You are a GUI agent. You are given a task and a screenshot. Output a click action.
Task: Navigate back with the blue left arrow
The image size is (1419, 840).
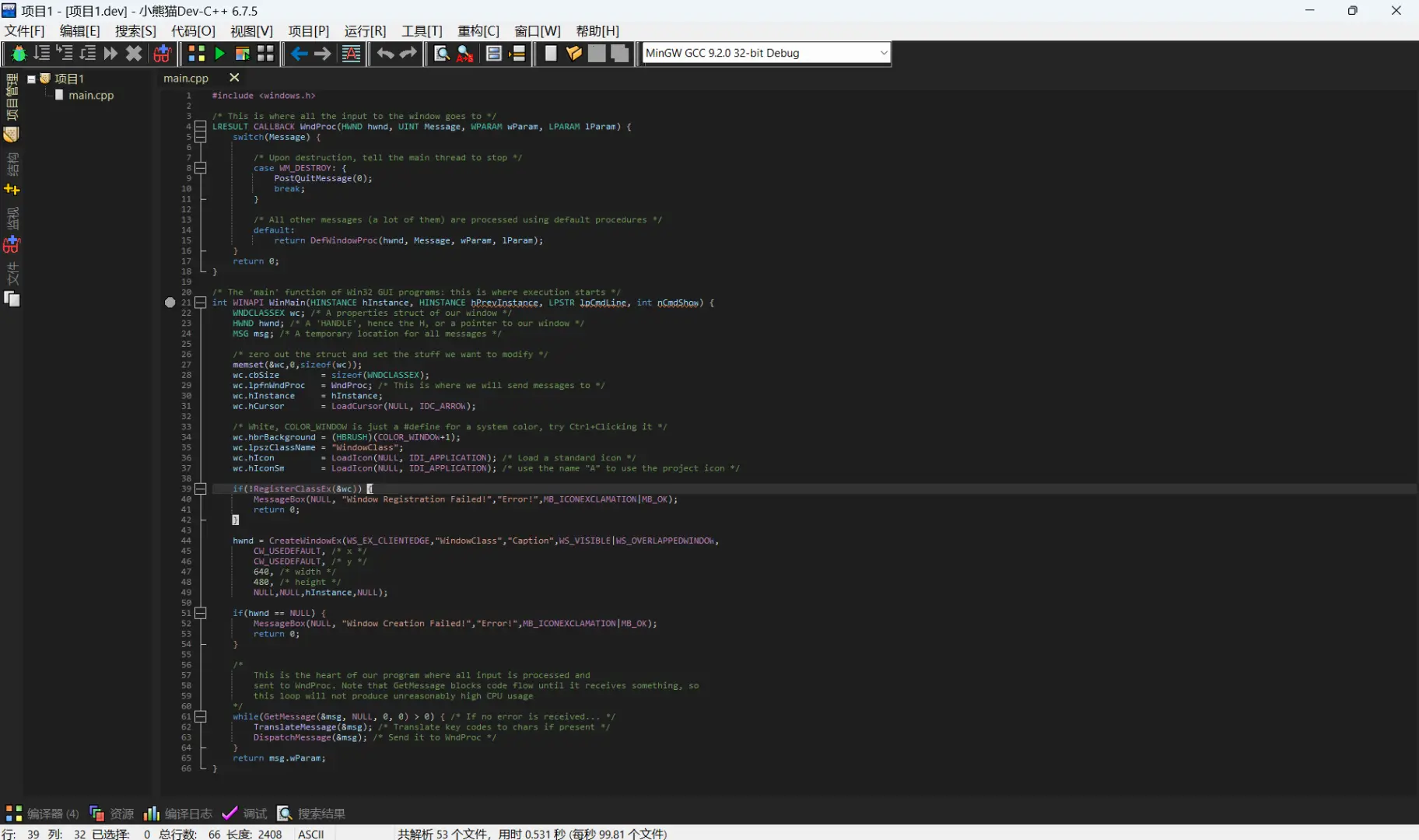click(x=300, y=53)
